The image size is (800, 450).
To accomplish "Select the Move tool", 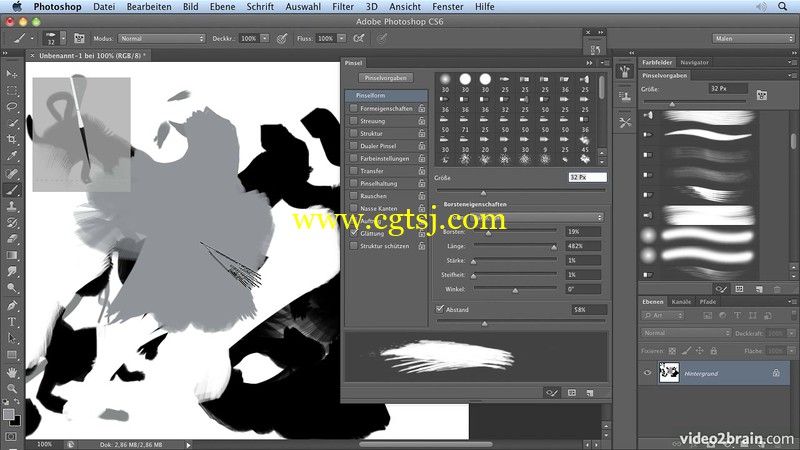I will point(11,74).
